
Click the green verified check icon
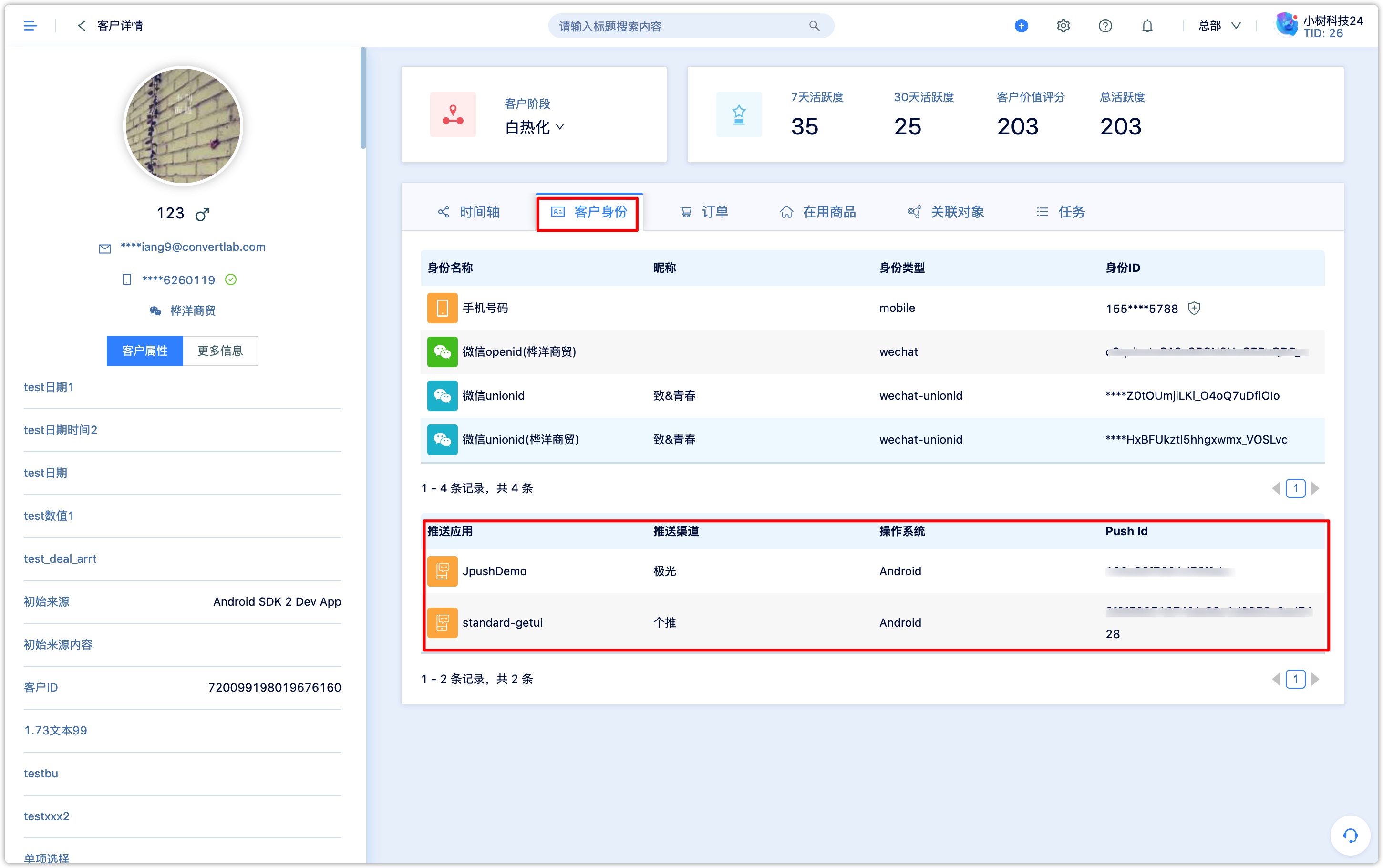[x=231, y=279]
